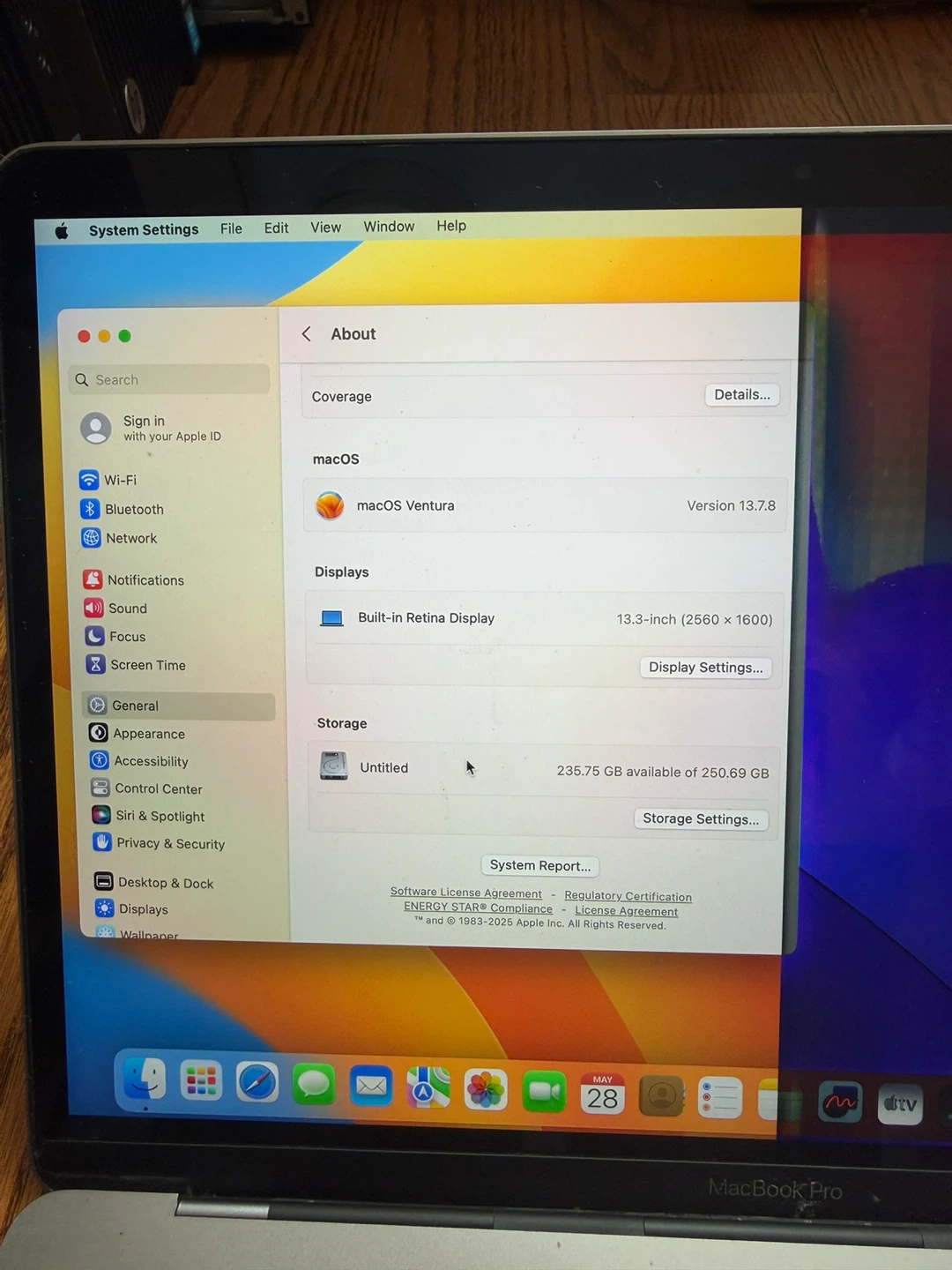Click the System Report button
This screenshot has width=952, height=1270.
click(540, 865)
